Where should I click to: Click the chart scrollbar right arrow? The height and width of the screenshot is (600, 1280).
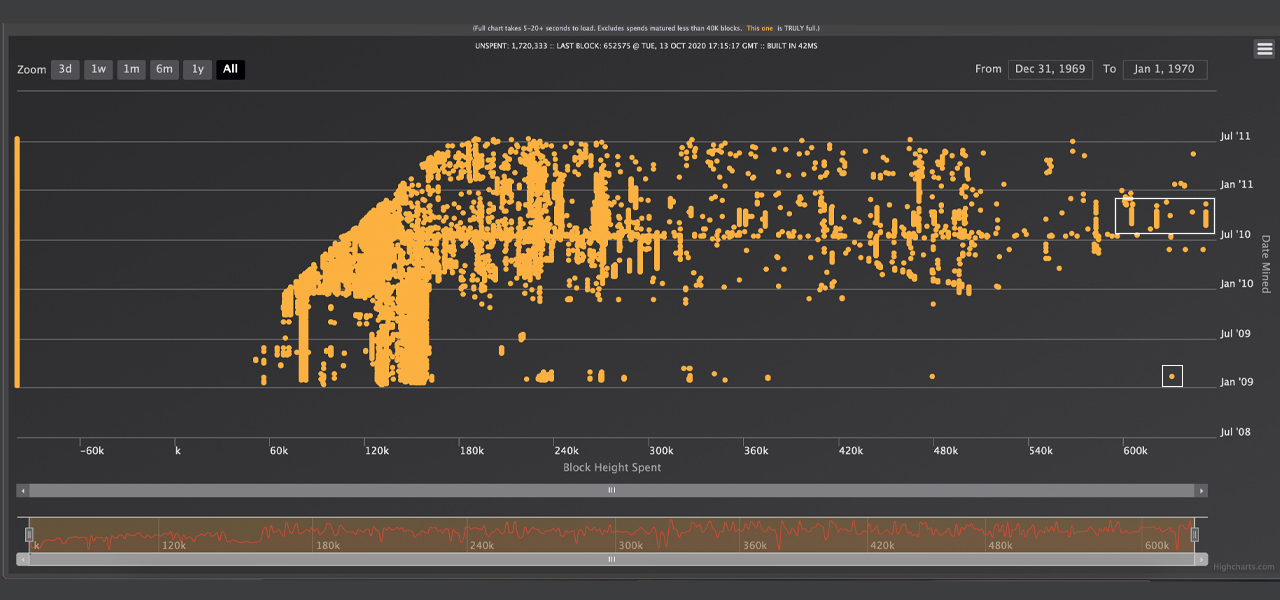pos(1202,491)
